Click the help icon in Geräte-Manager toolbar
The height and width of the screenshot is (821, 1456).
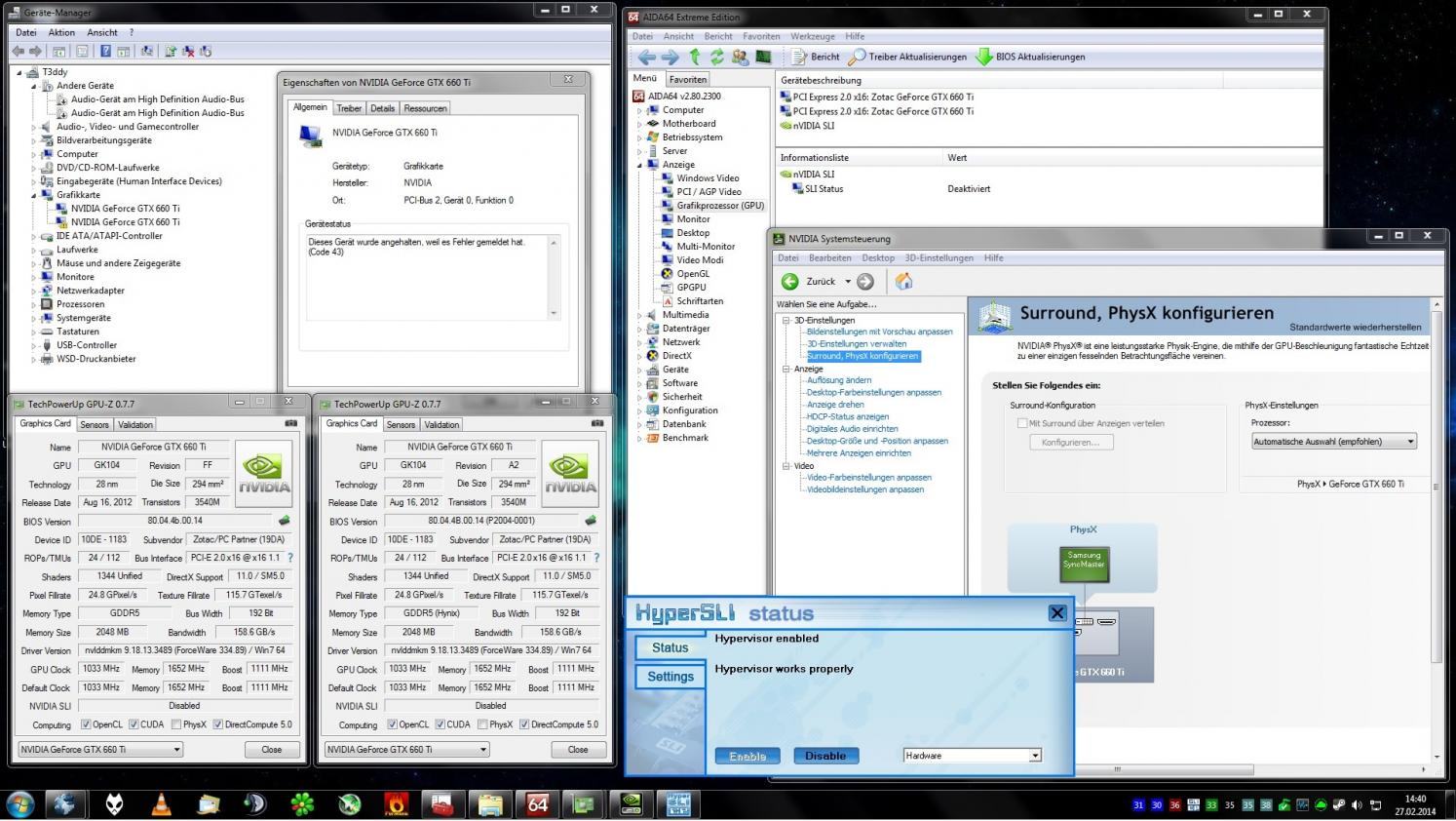pos(105,51)
